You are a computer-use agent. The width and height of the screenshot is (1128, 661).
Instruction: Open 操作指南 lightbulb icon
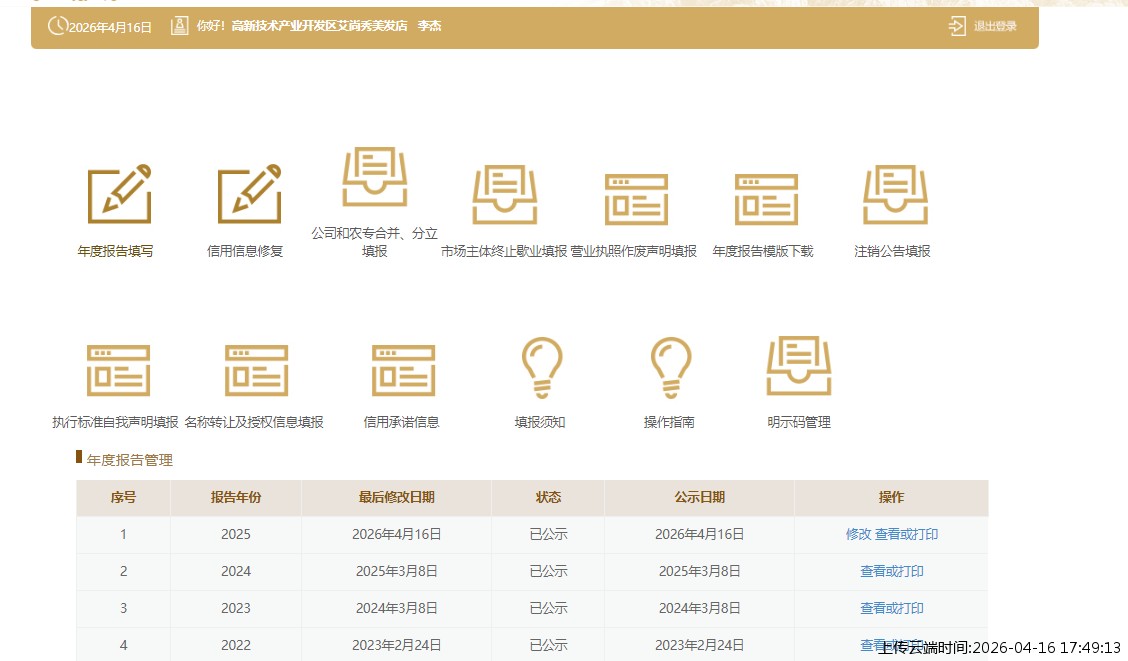(x=670, y=368)
